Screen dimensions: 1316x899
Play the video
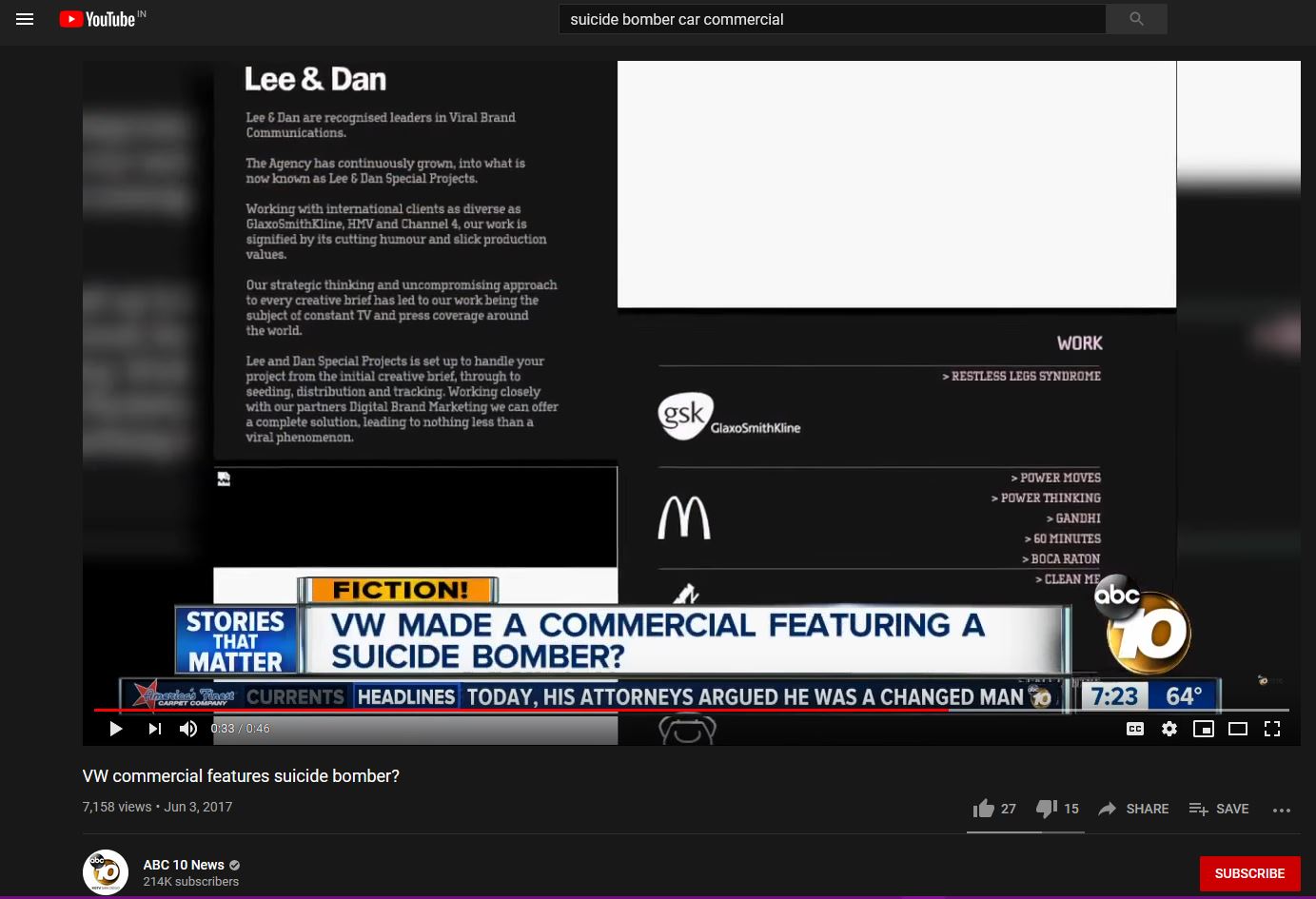[x=116, y=729]
